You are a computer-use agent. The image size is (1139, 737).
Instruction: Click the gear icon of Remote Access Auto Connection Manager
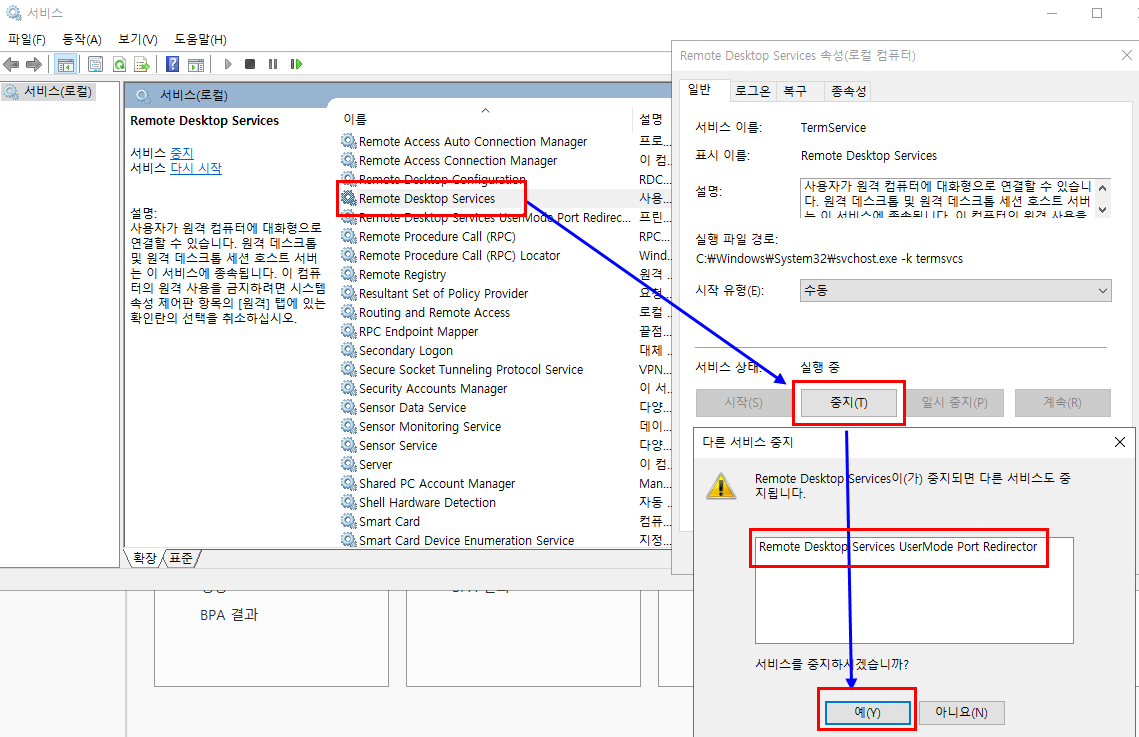349,141
